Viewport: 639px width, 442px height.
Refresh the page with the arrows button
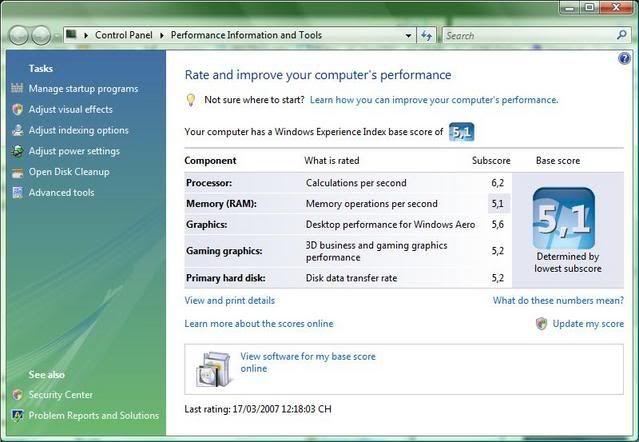click(x=427, y=35)
